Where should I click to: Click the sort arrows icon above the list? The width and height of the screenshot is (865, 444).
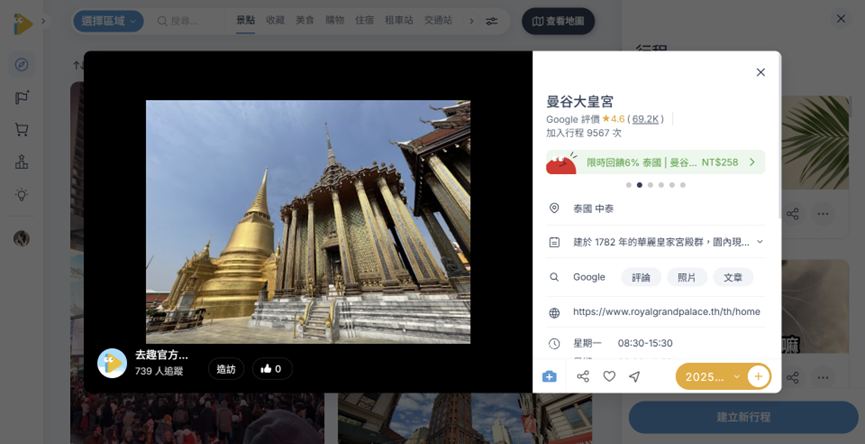(x=78, y=66)
